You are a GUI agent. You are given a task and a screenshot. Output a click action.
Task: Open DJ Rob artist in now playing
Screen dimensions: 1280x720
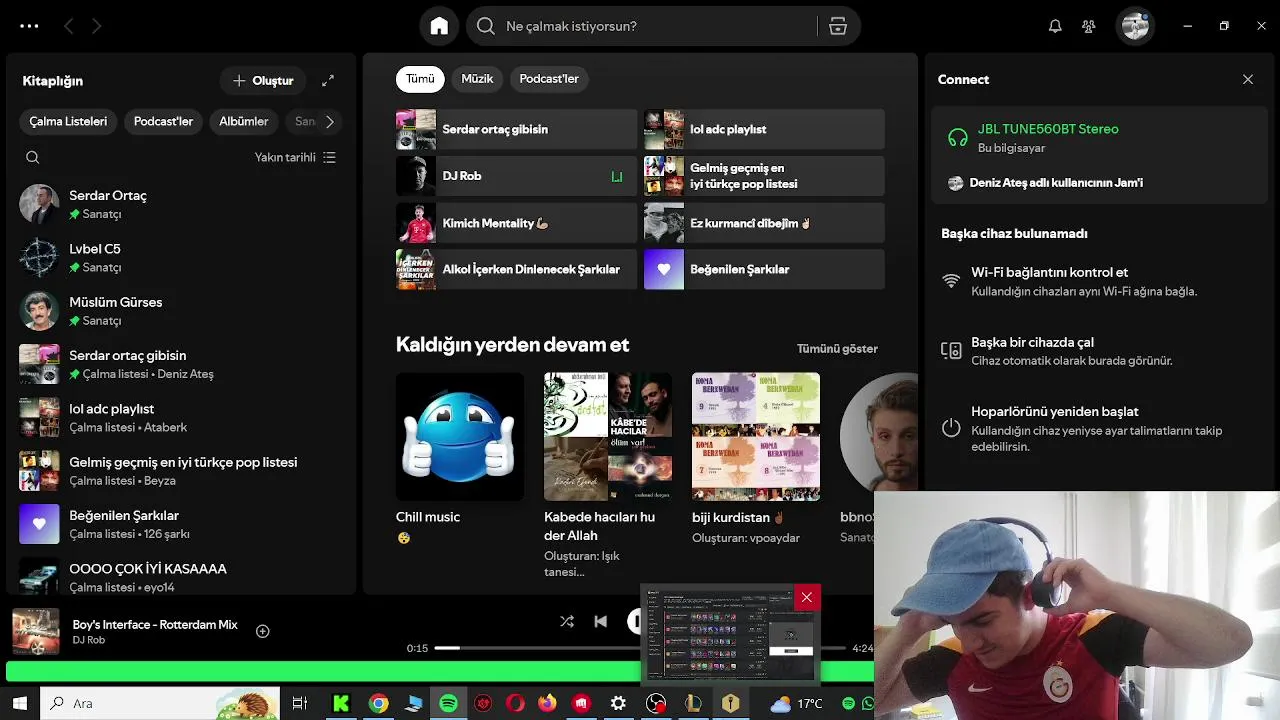click(x=88, y=640)
